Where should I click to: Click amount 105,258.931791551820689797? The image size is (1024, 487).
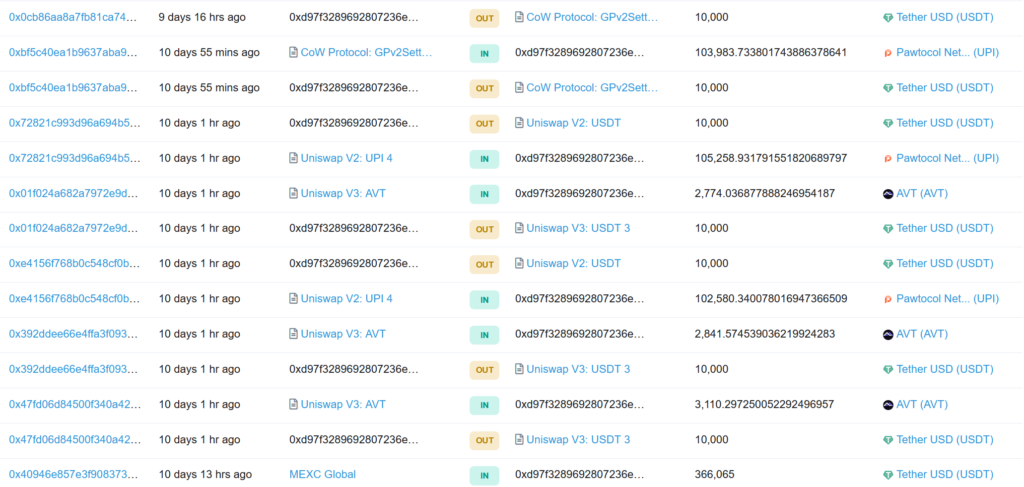point(772,159)
